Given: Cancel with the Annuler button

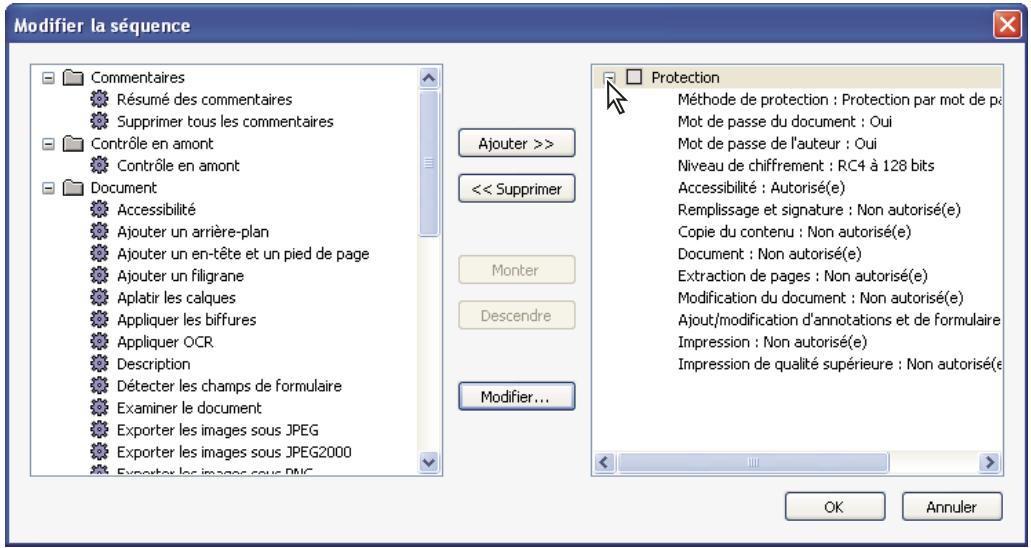Looking at the screenshot, I should coord(952,507).
